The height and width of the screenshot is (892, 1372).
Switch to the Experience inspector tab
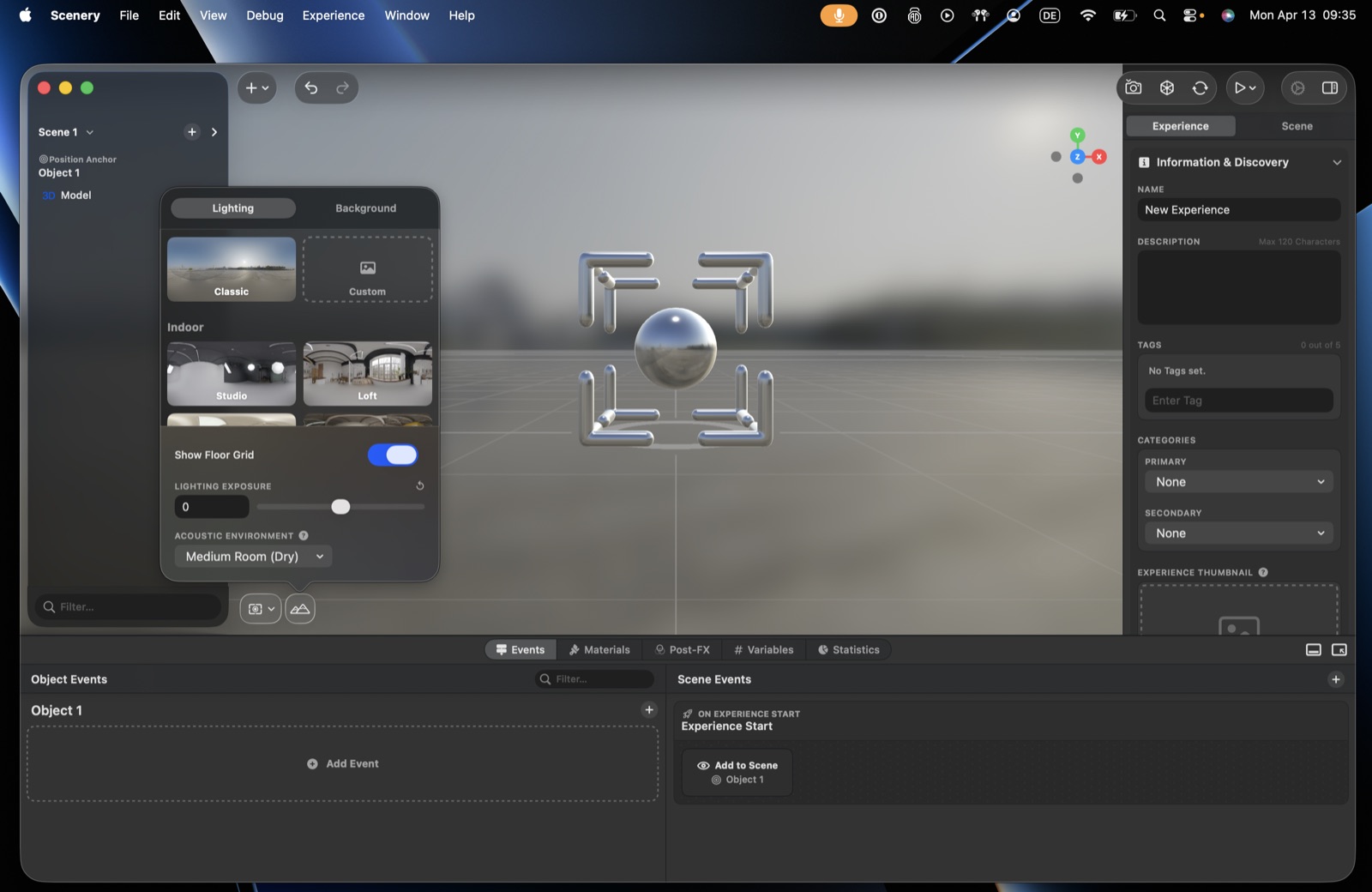point(1181,126)
